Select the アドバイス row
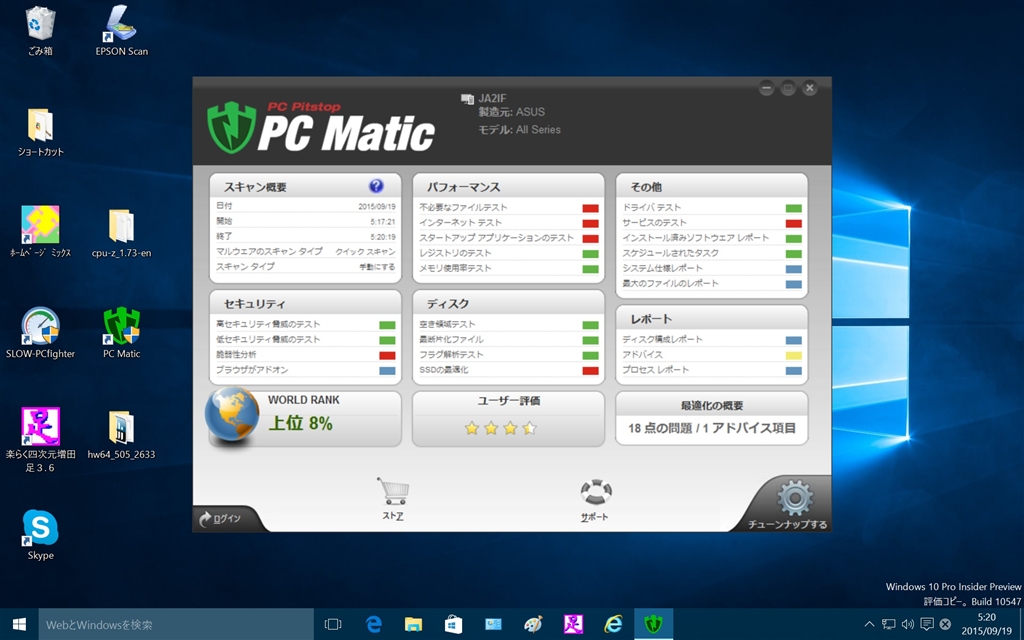This screenshot has height=640, width=1024. click(x=712, y=355)
